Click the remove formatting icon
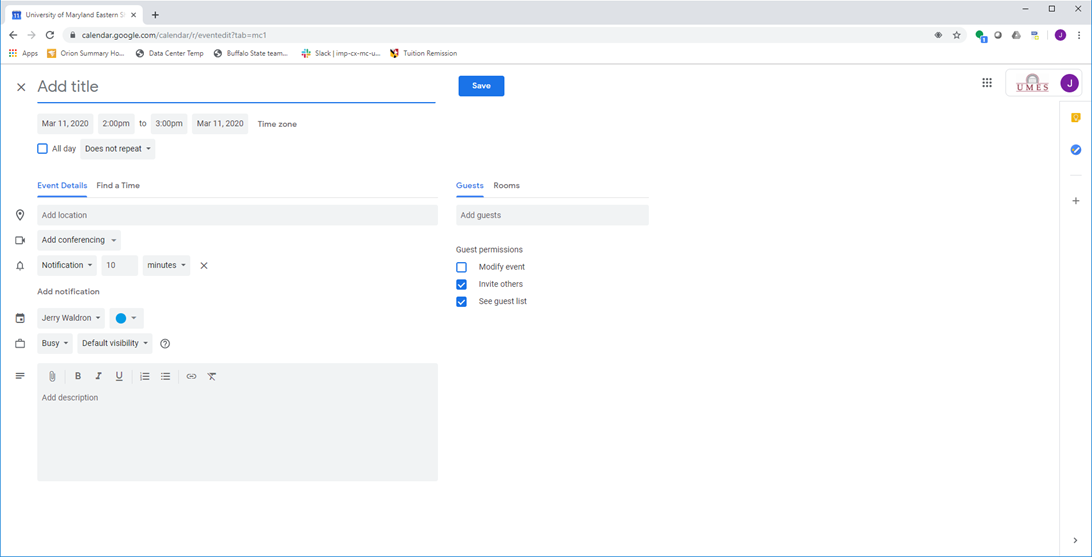 212,376
